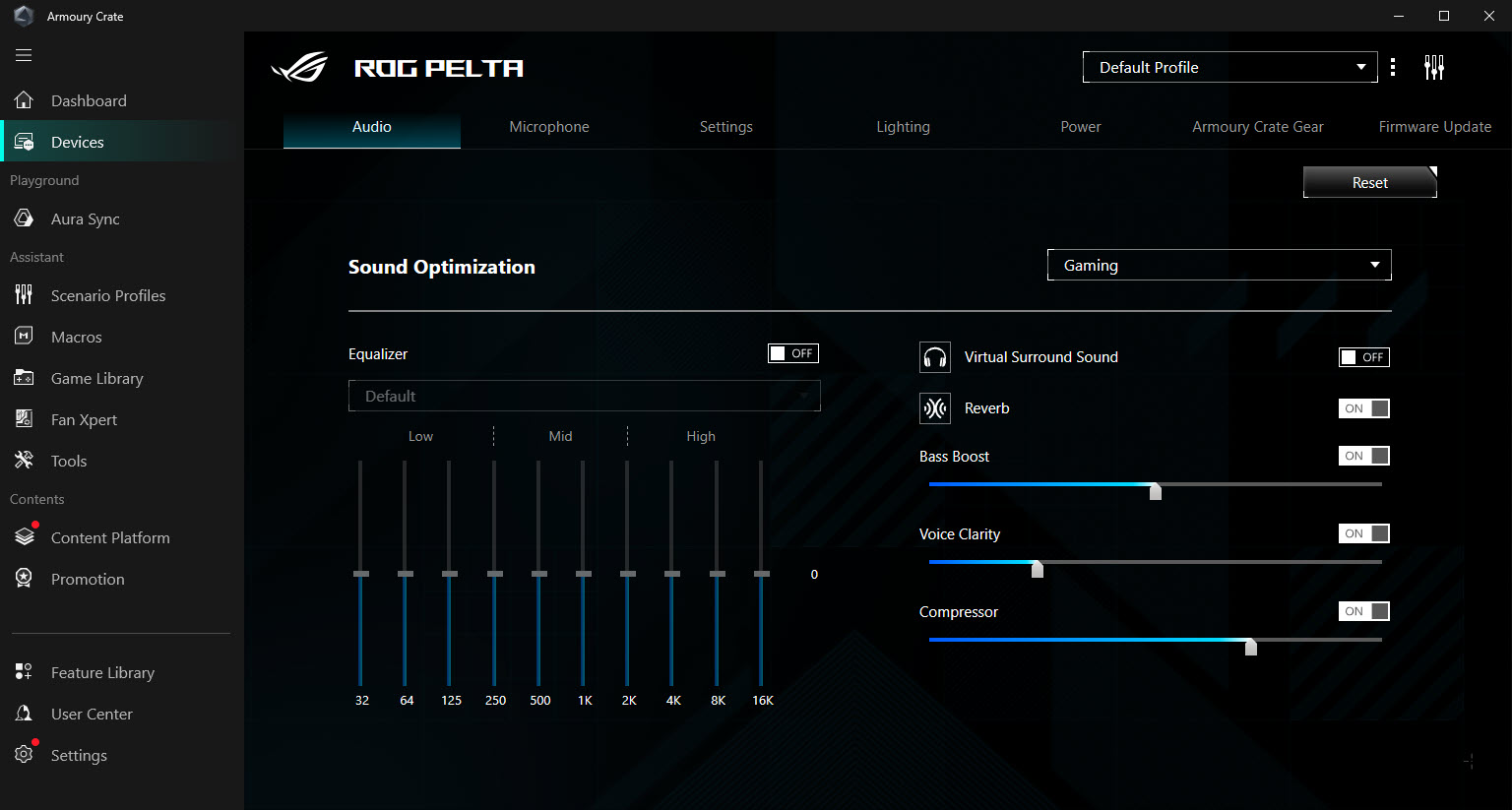The width and height of the screenshot is (1512, 810).
Task: Switch to the Audio tab
Action: point(372,127)
